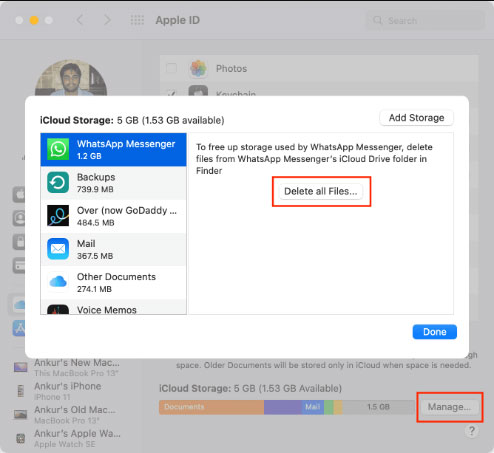Image resolution: width=494 pixels, height=453 pixels.
Task: Click the Backups green restore icon
Action: 58,182
